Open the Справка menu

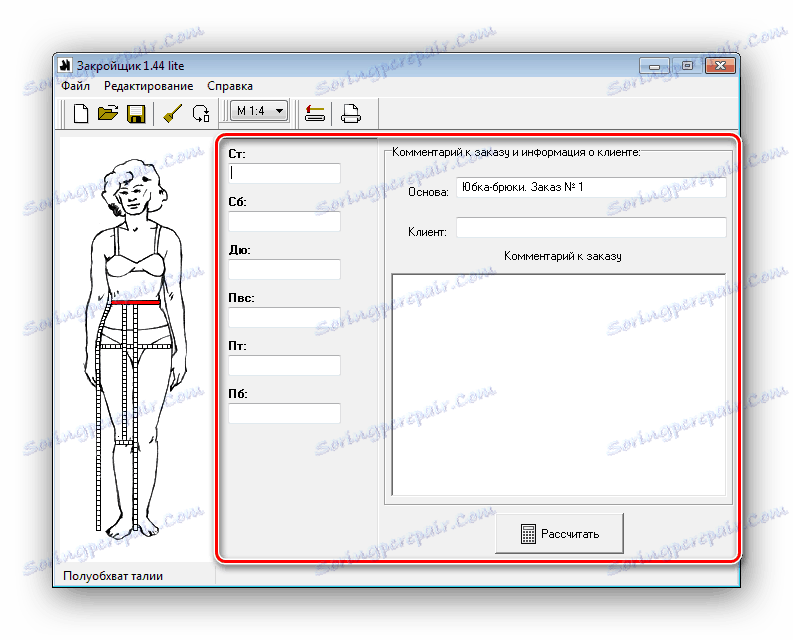[x=230, y=86]
